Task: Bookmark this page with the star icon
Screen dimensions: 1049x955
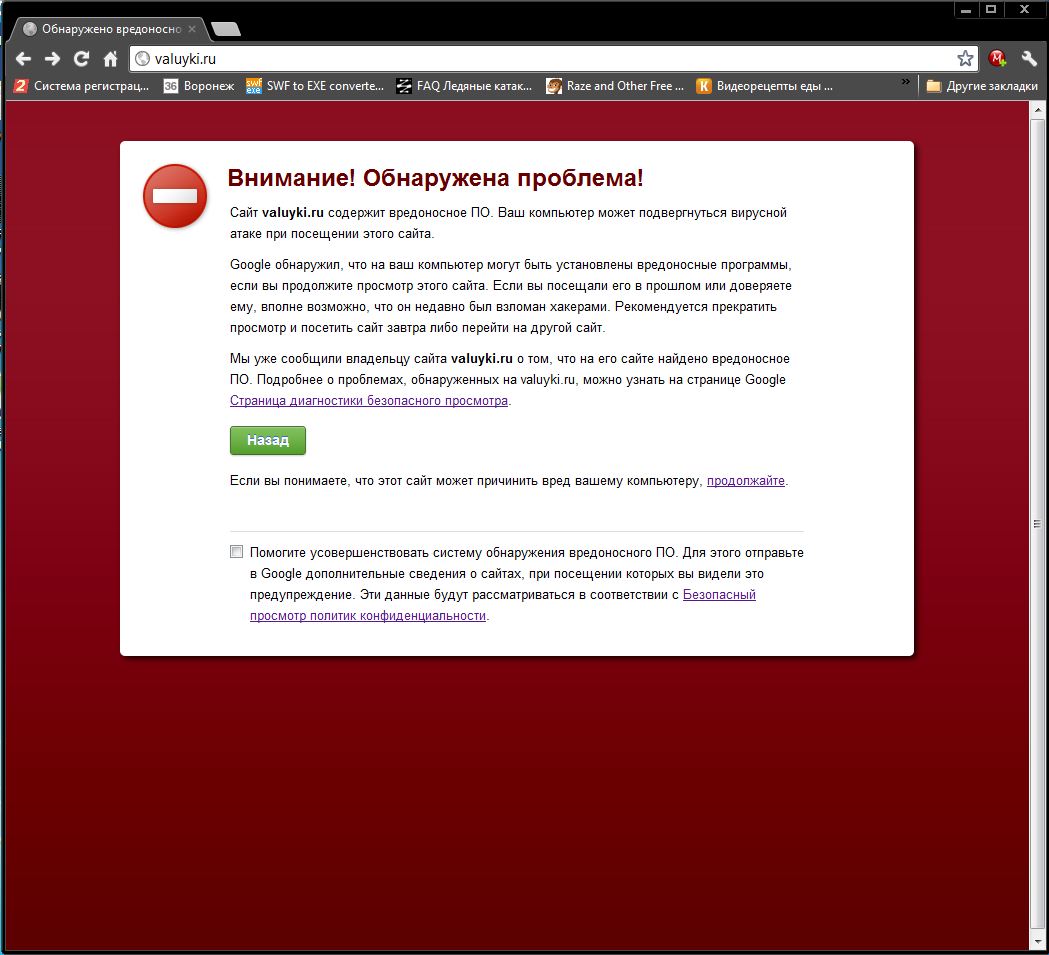Action: 965,59
